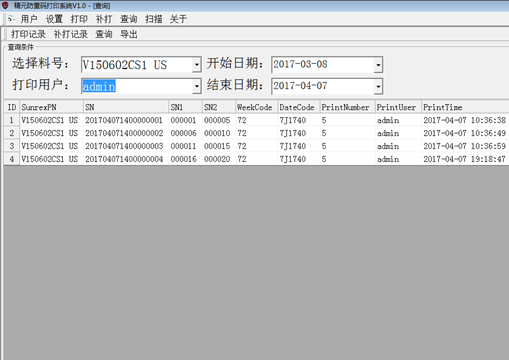Expand the 打印用户 dropdown arrow

197,86
